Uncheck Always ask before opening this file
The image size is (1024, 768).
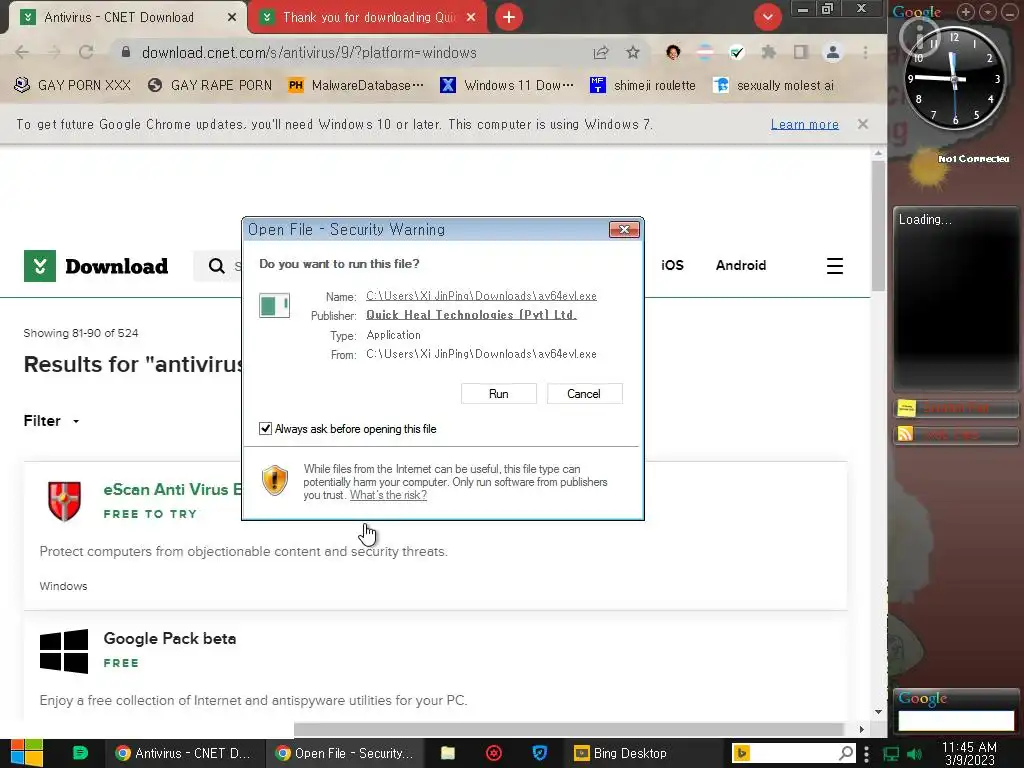(x=265, y=428)
